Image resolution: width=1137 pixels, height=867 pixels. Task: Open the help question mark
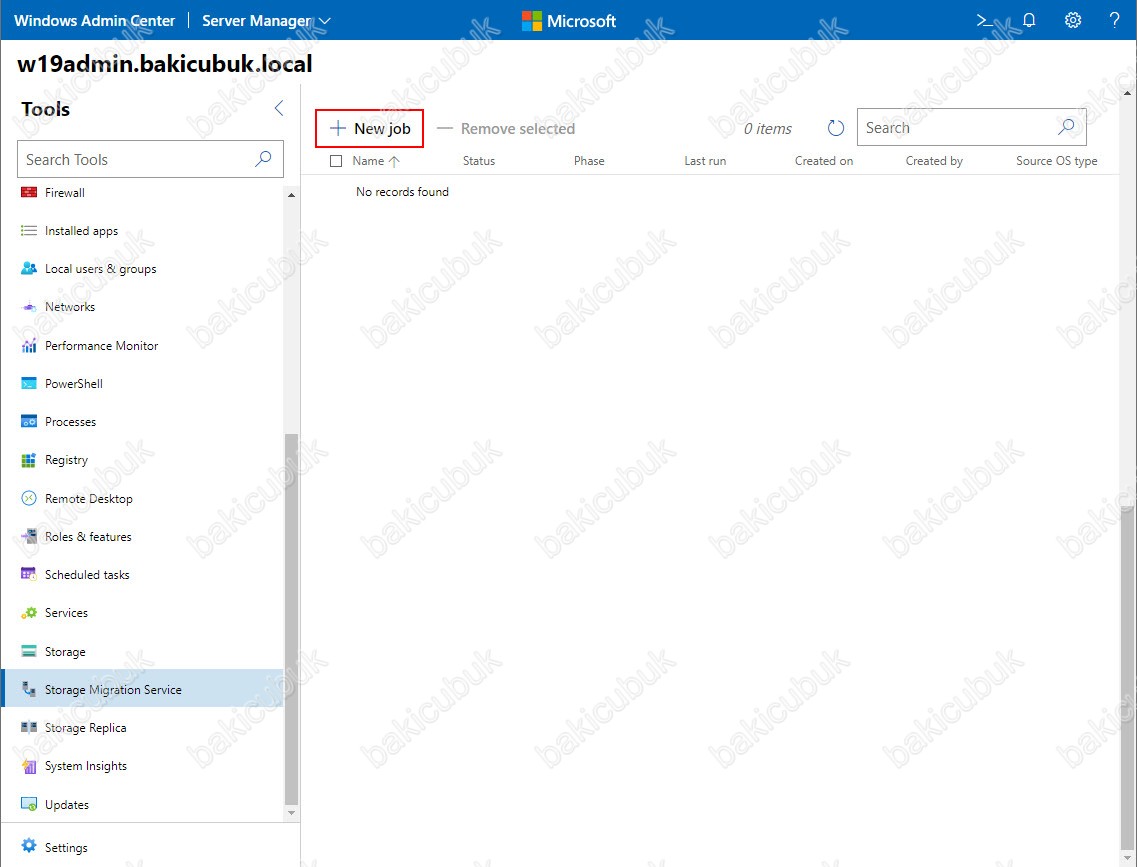click(x=1115, y=20)
